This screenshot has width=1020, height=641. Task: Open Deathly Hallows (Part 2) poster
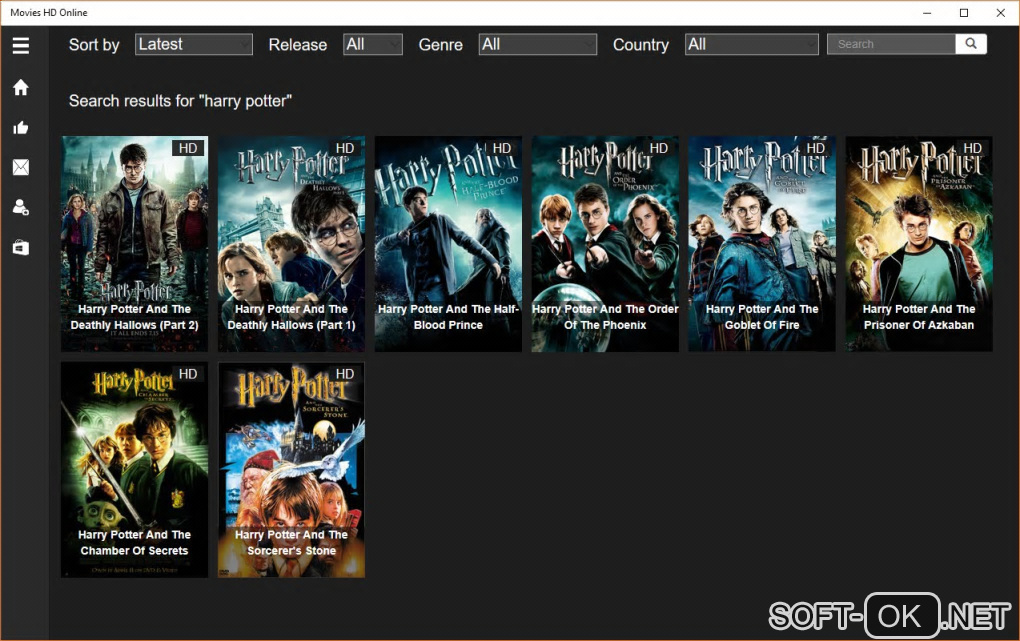coord(135,244)
